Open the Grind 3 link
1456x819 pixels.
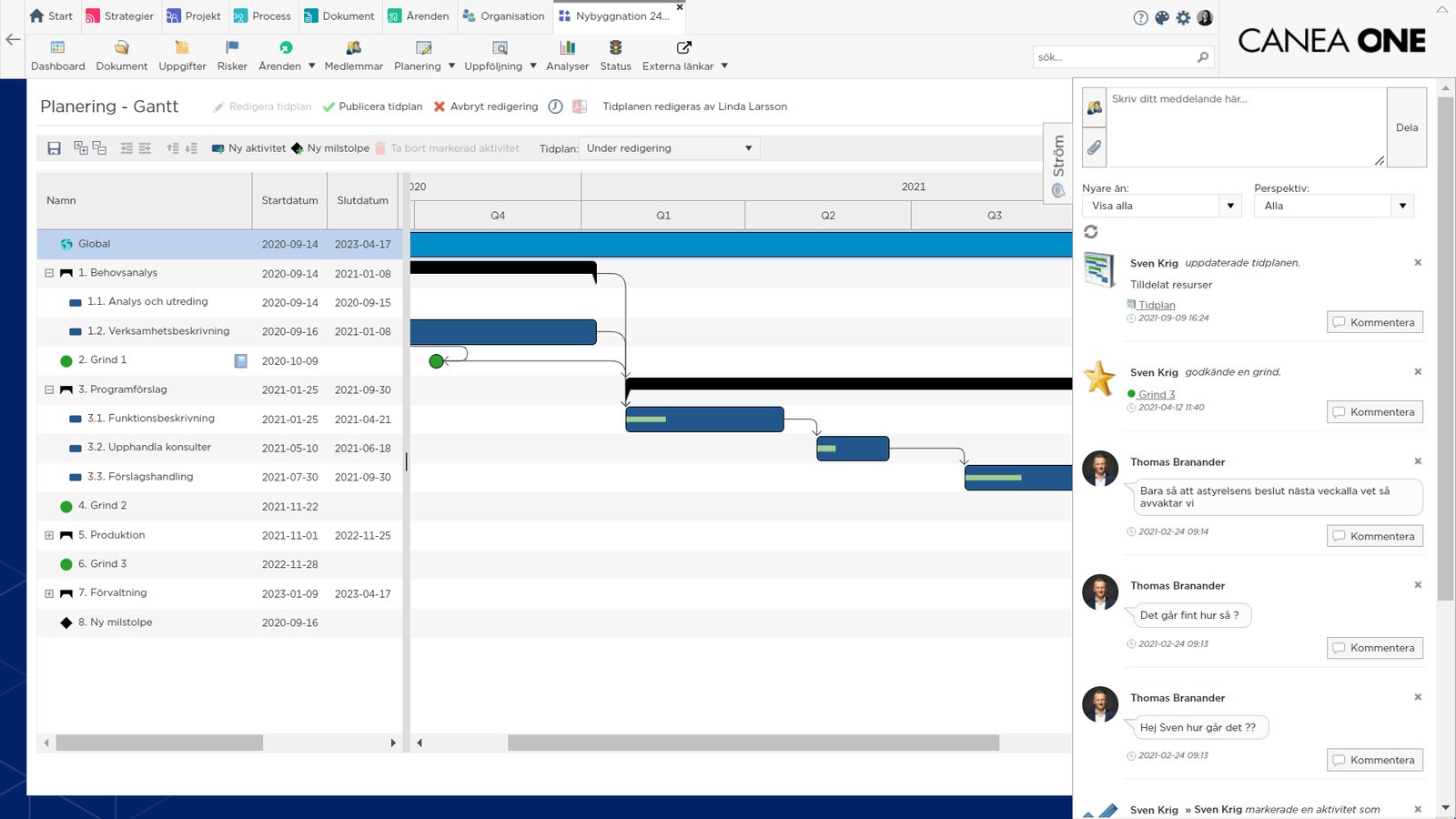point(1157,394)
